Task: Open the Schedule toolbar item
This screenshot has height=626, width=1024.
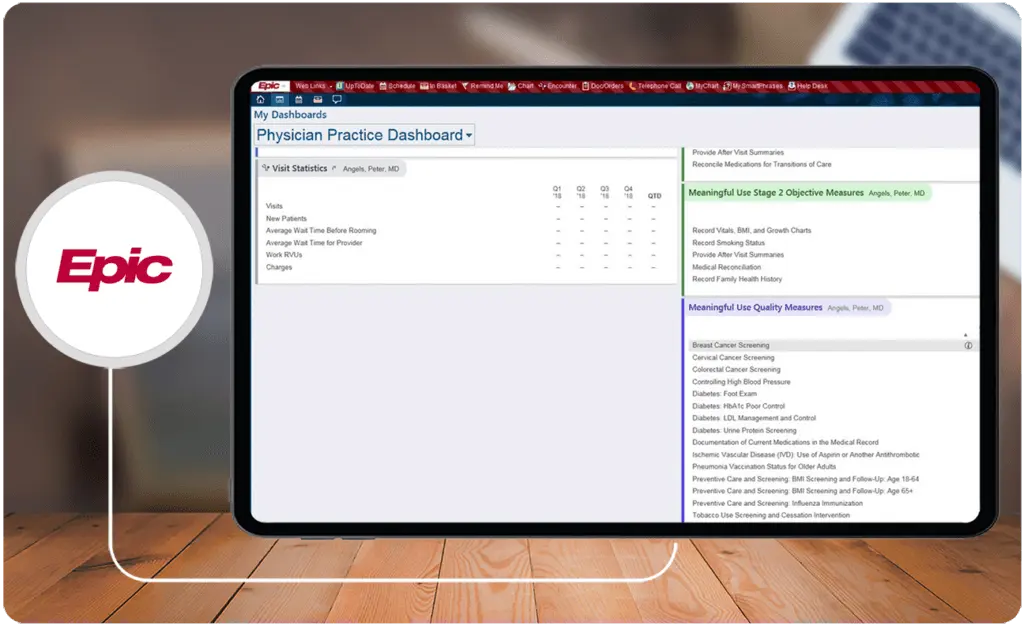Action: pyautogui.click(x=397, y=86)
